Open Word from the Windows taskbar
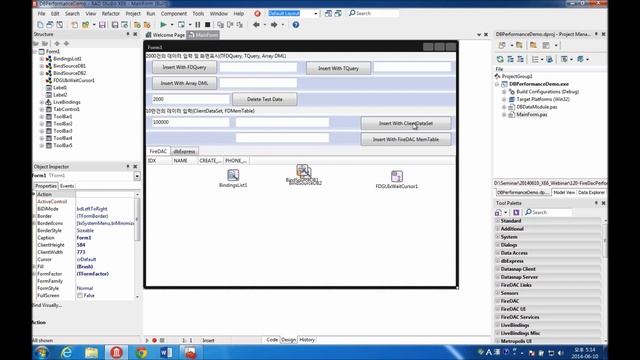 tap(166, 353)
